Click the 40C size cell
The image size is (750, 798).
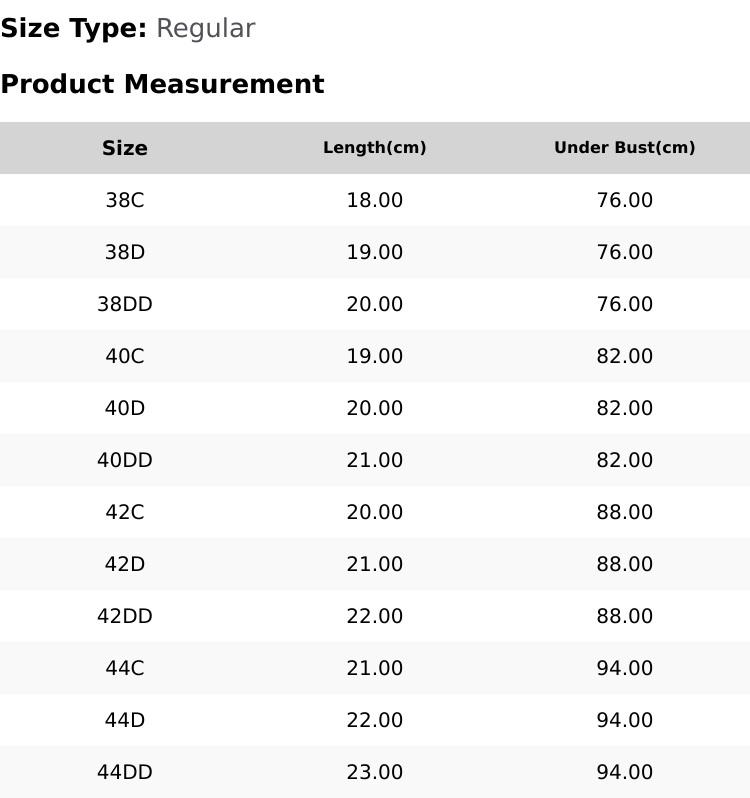(x=125, y=356)
